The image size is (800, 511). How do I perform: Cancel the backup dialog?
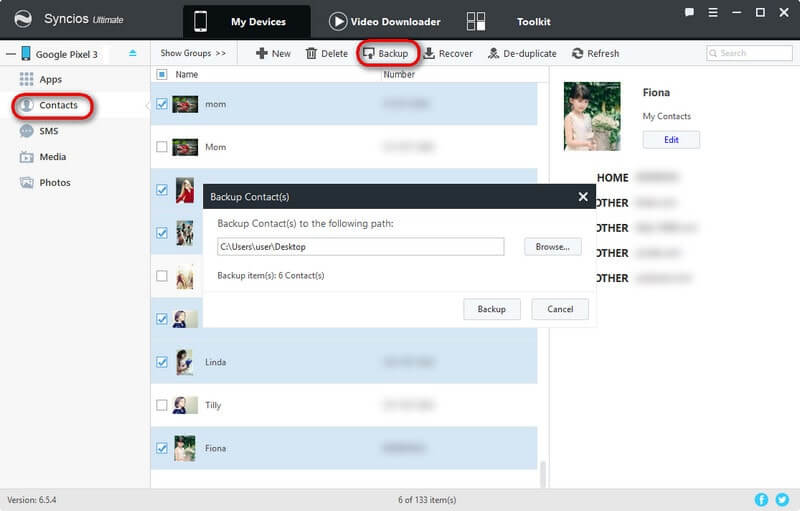click(x=560, y=309)
